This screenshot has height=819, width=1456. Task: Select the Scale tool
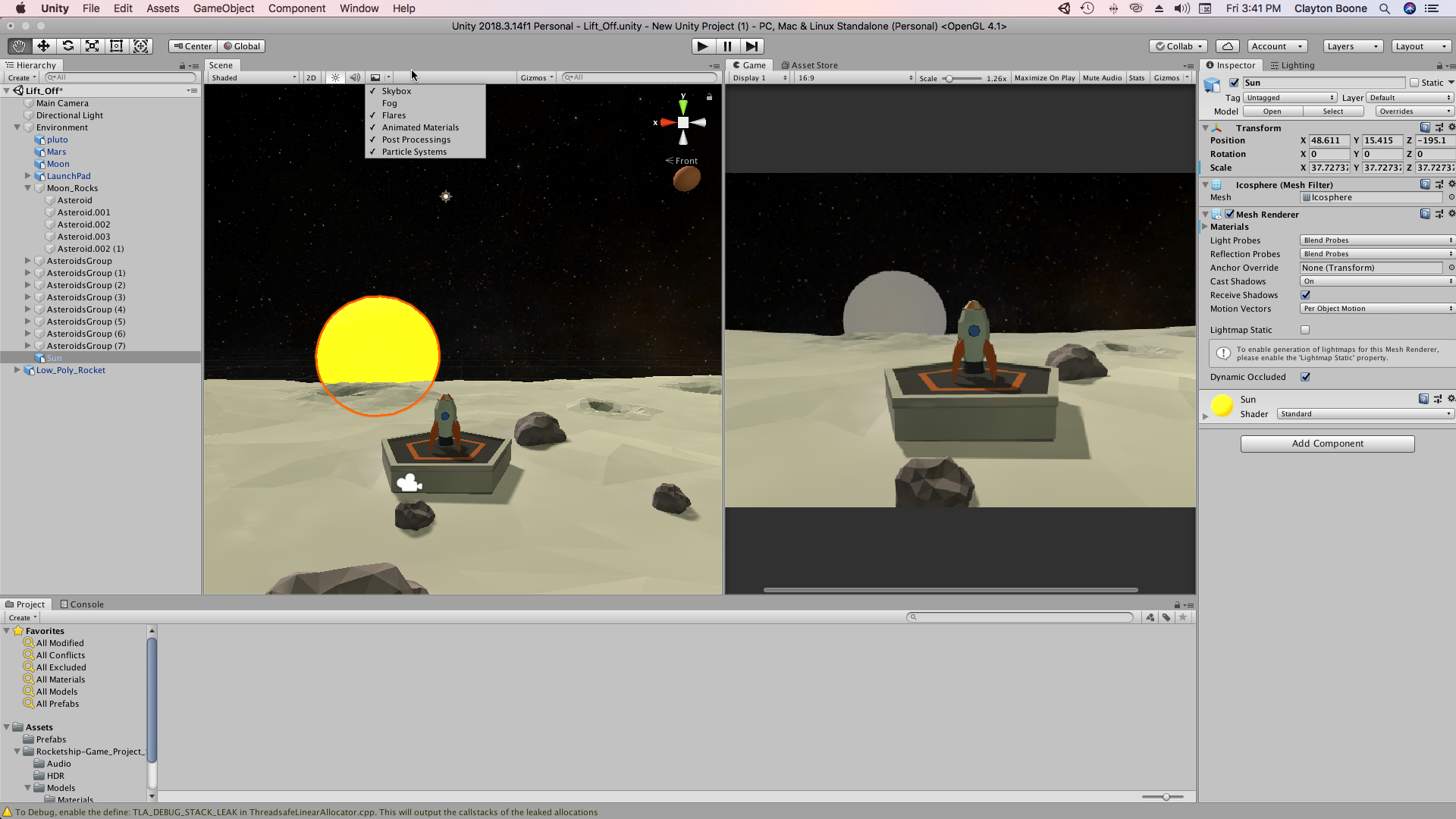[x=92, y=46]
